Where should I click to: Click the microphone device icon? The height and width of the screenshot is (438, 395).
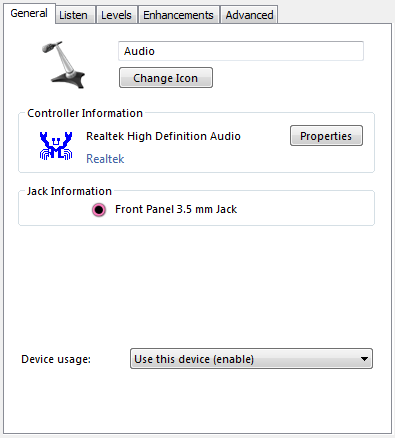point(64,65)
